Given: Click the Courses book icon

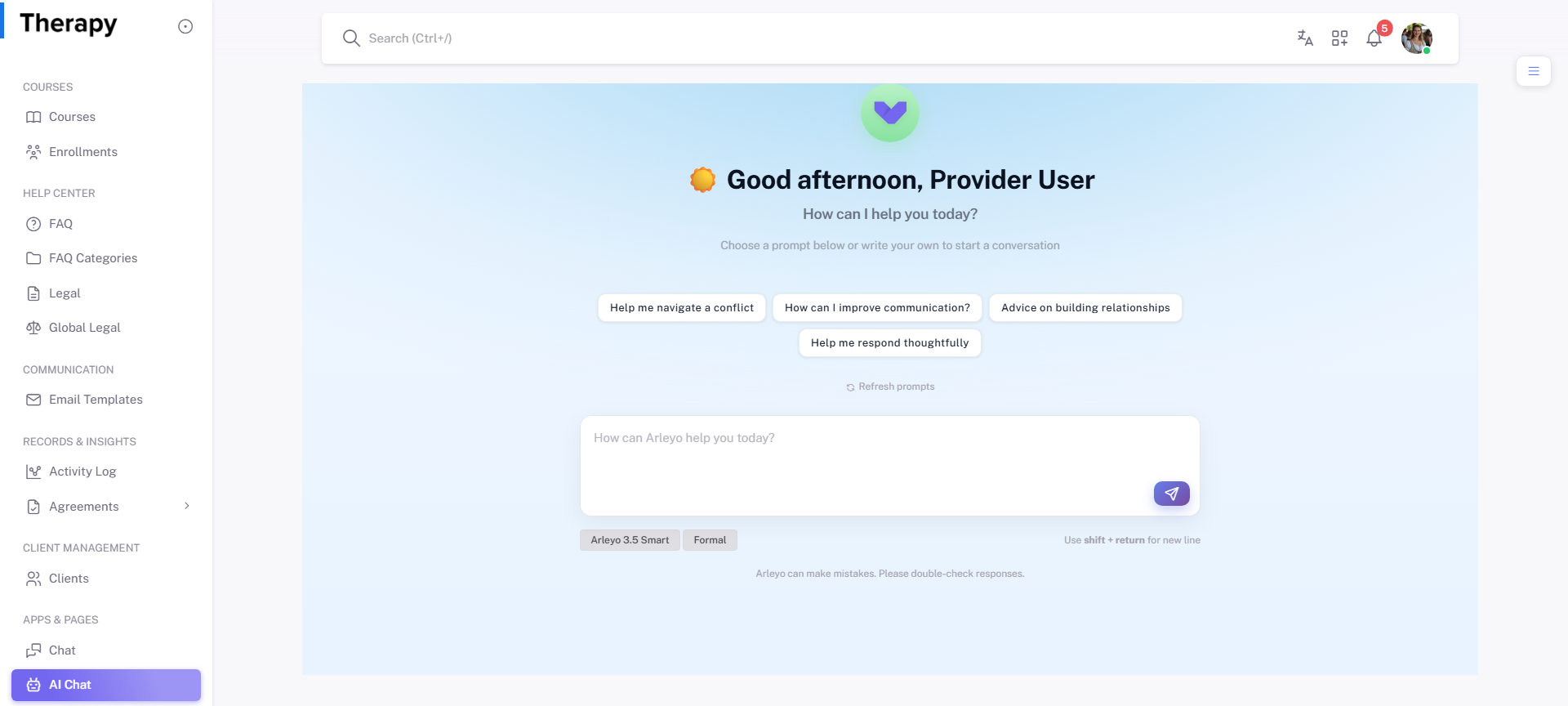Looking at the screenshot, I should click(33, 117).
